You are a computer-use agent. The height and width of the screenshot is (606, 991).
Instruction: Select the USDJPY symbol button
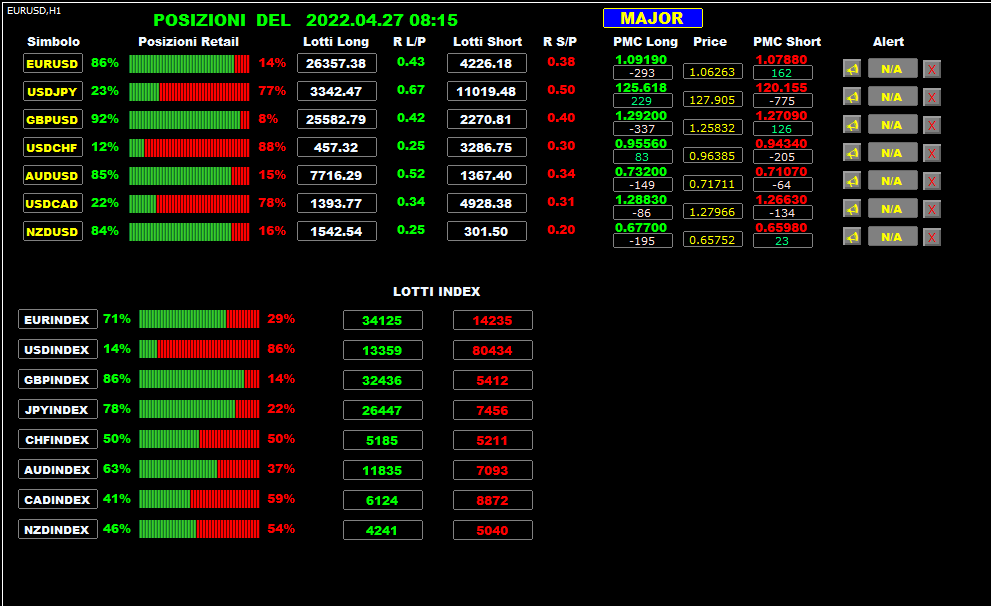click(x=52, y=92)
